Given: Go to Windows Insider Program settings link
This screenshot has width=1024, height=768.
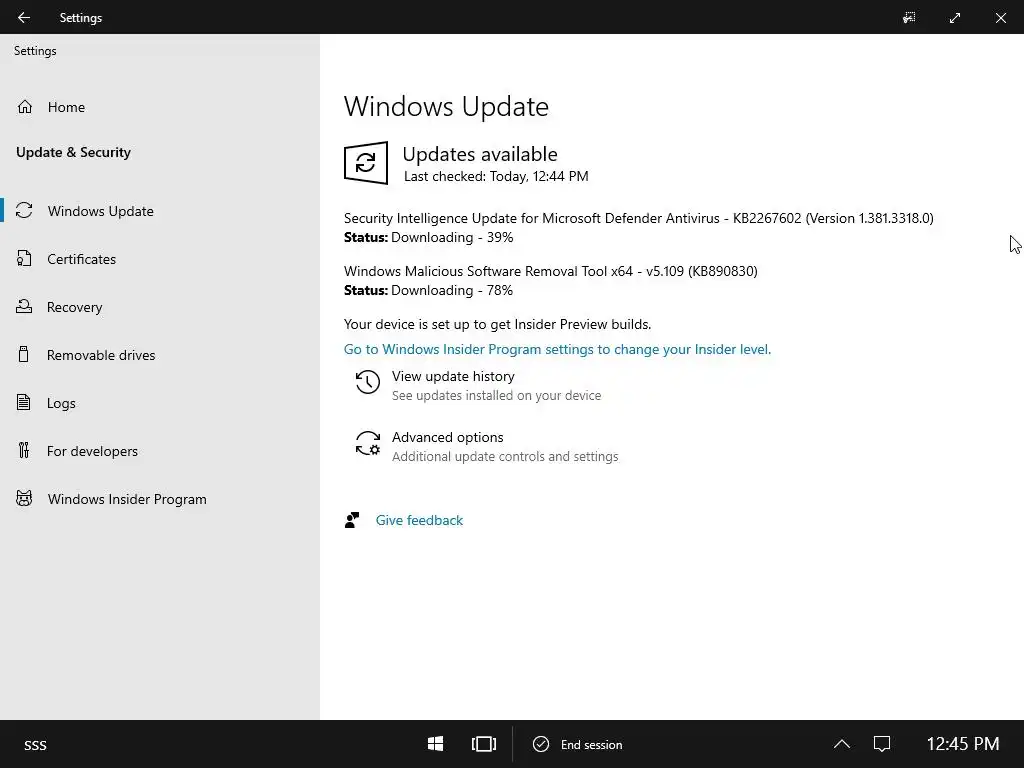Looking at the screenshot, I should (557, 349).
